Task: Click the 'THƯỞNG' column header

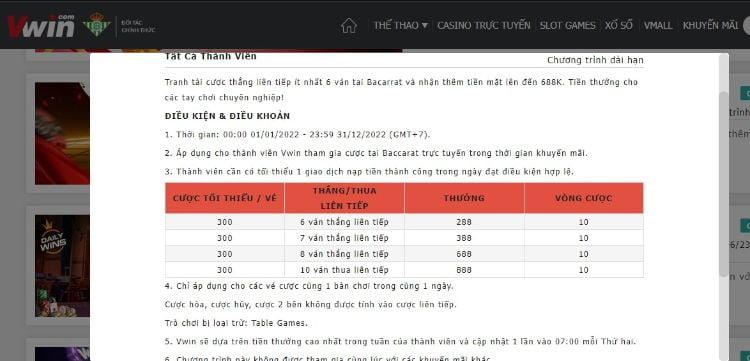Action: coord(464,198)
